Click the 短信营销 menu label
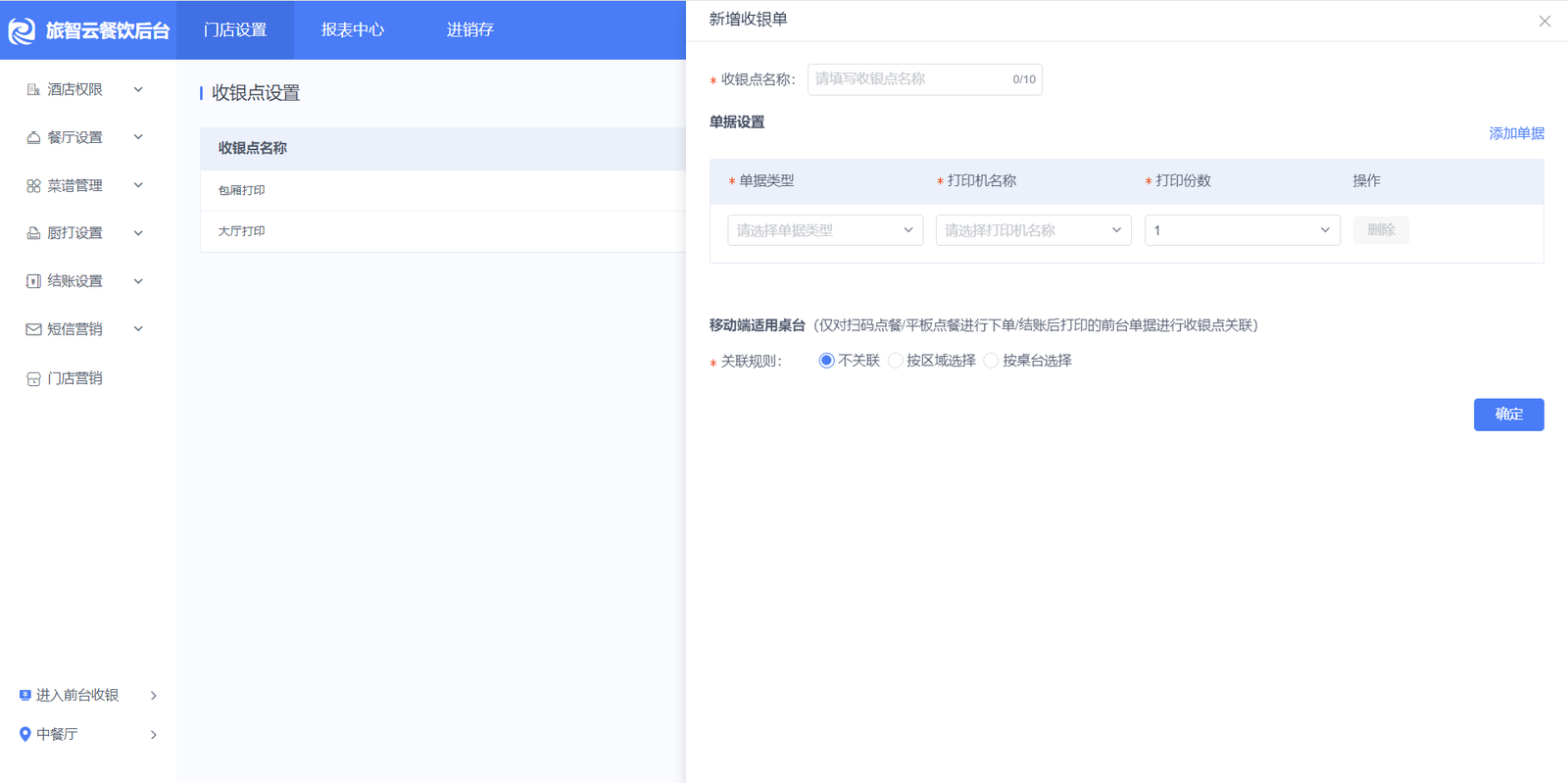Screen dimensions: 1568x783 coord(74,329)
